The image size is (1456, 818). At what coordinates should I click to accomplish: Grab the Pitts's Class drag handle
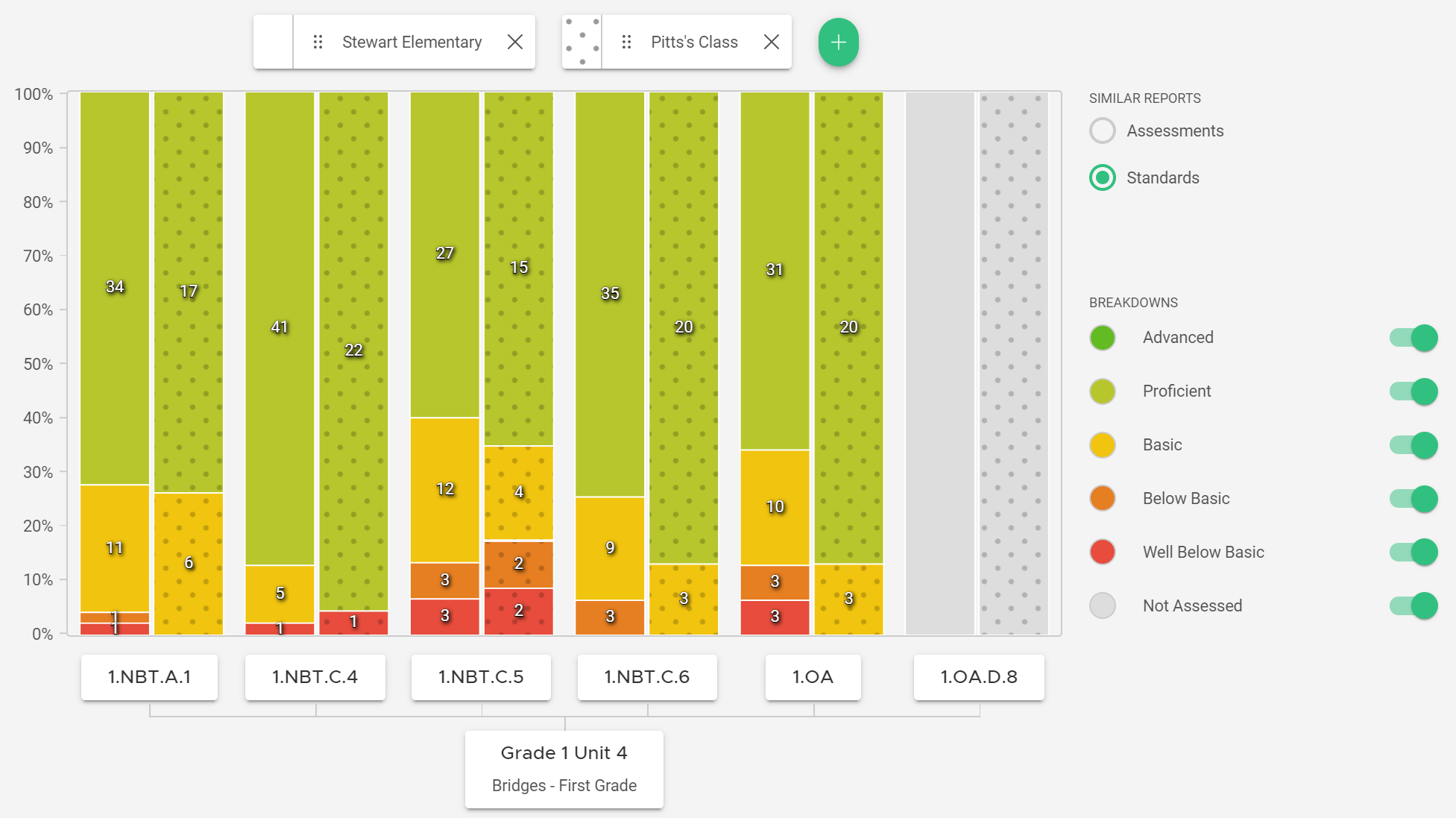point(626,42)
